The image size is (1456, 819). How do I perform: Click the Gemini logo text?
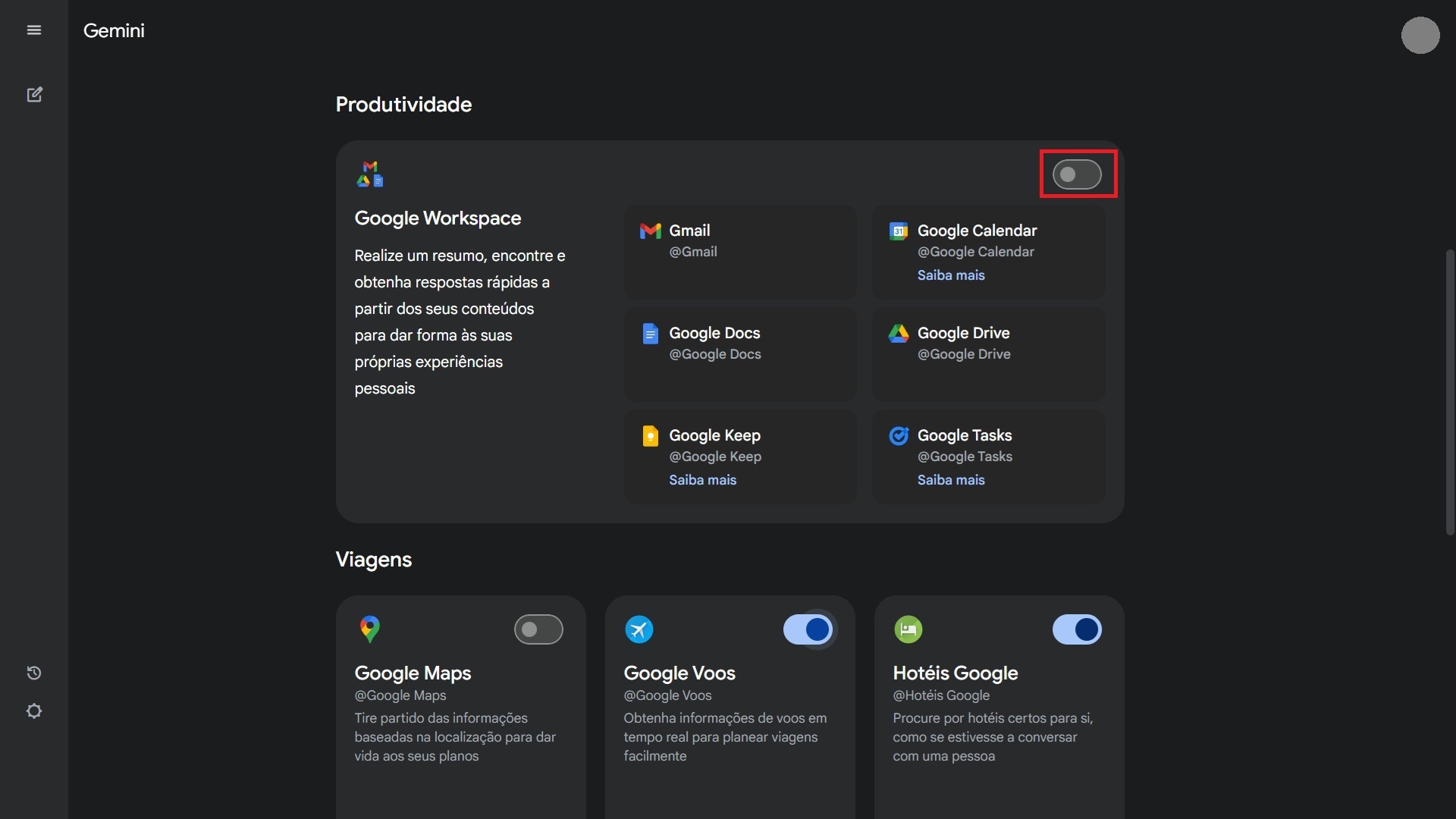pos(114,30)
